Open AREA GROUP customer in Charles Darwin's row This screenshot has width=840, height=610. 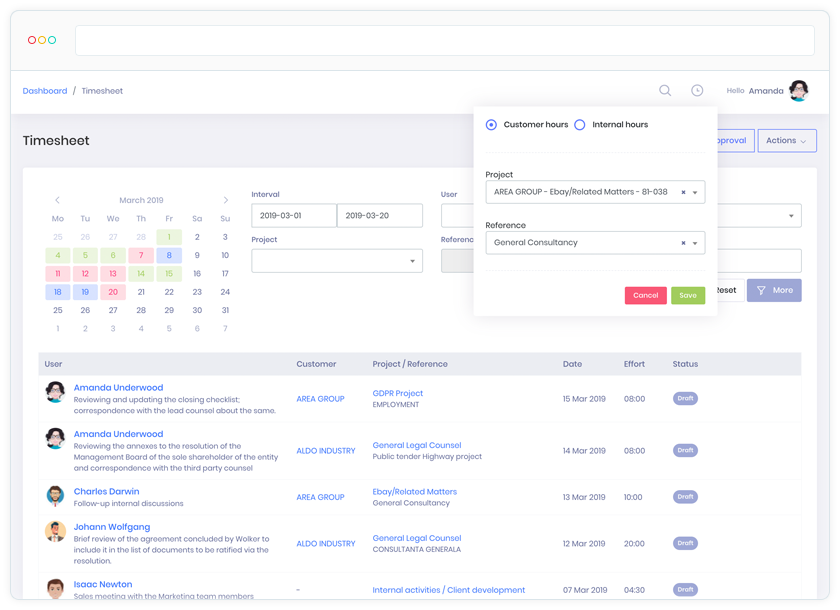click(x=320, y=497)
